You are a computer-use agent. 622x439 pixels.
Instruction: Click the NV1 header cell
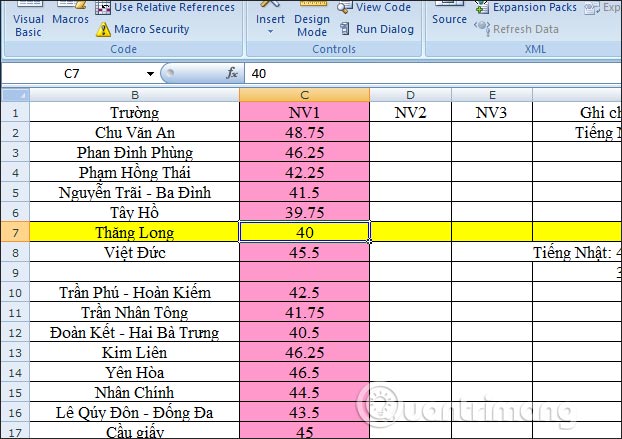[305, 112]
